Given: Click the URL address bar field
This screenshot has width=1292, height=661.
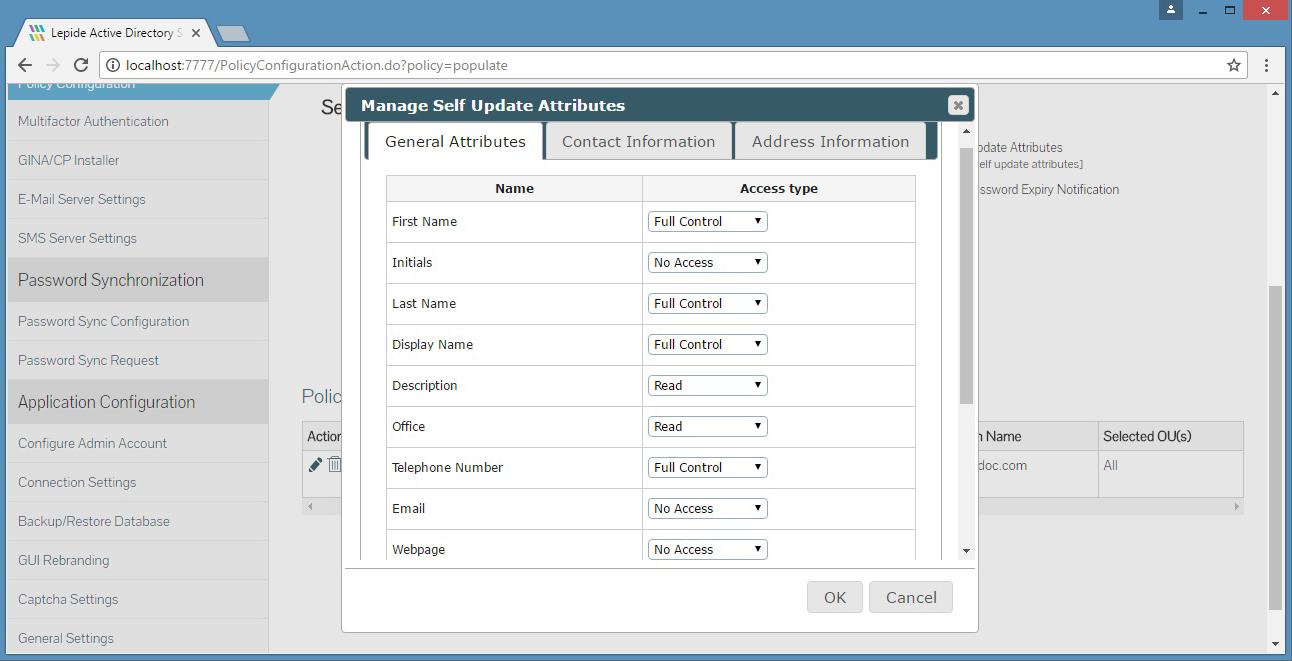Looking at the screenshot, I should point(660,65).
